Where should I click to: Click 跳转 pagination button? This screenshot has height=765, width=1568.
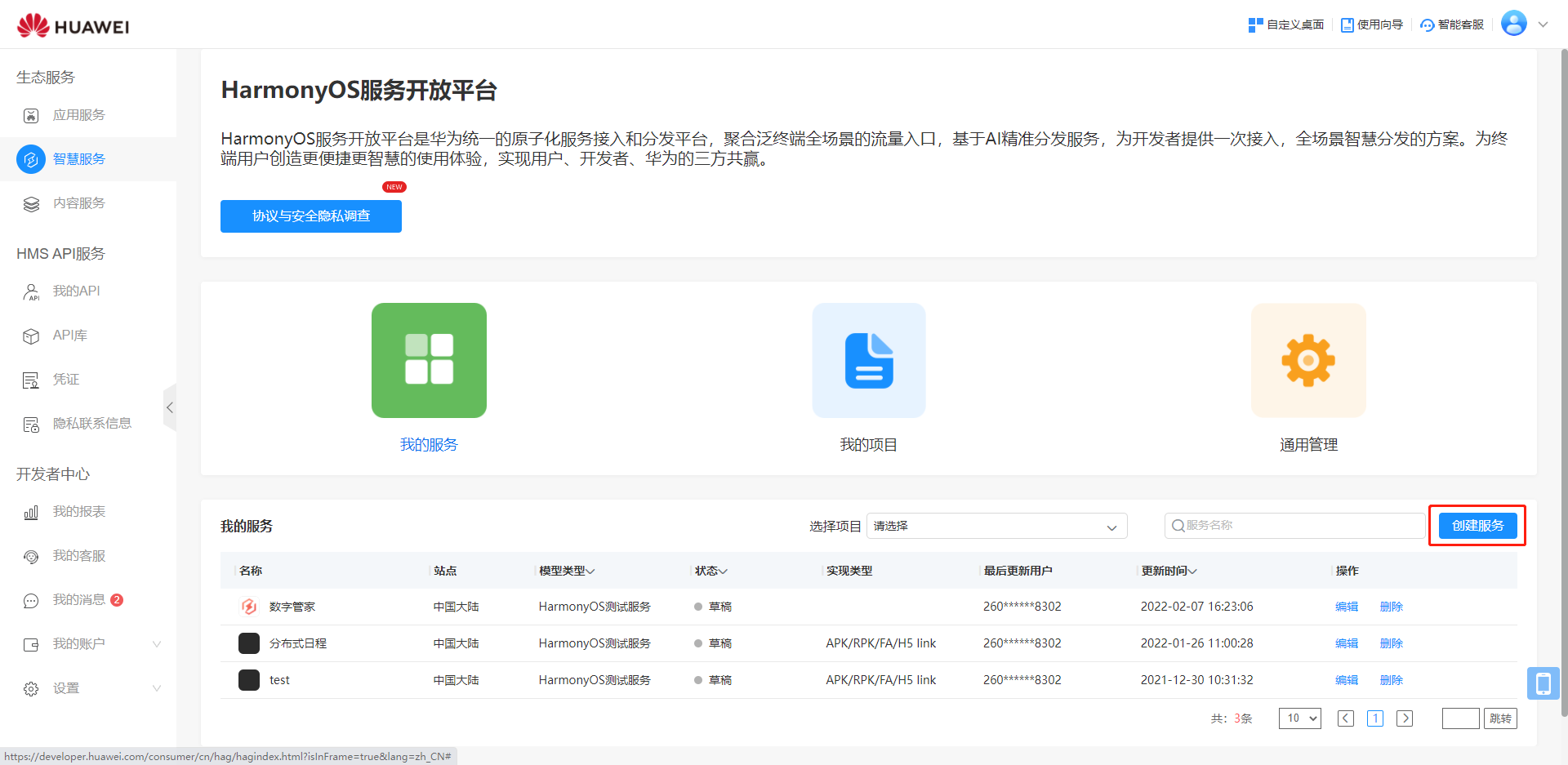pos(1500,718)
